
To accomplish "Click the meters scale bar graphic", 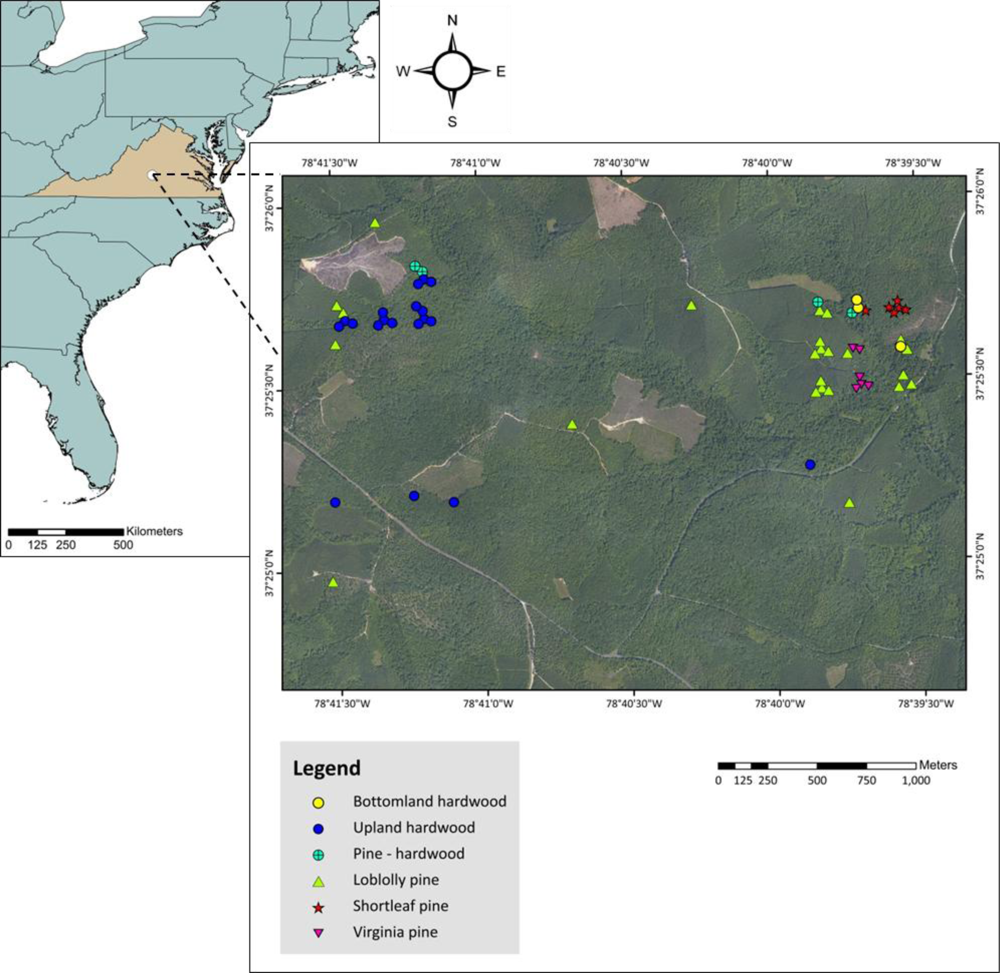I will [x=818, y=766].
